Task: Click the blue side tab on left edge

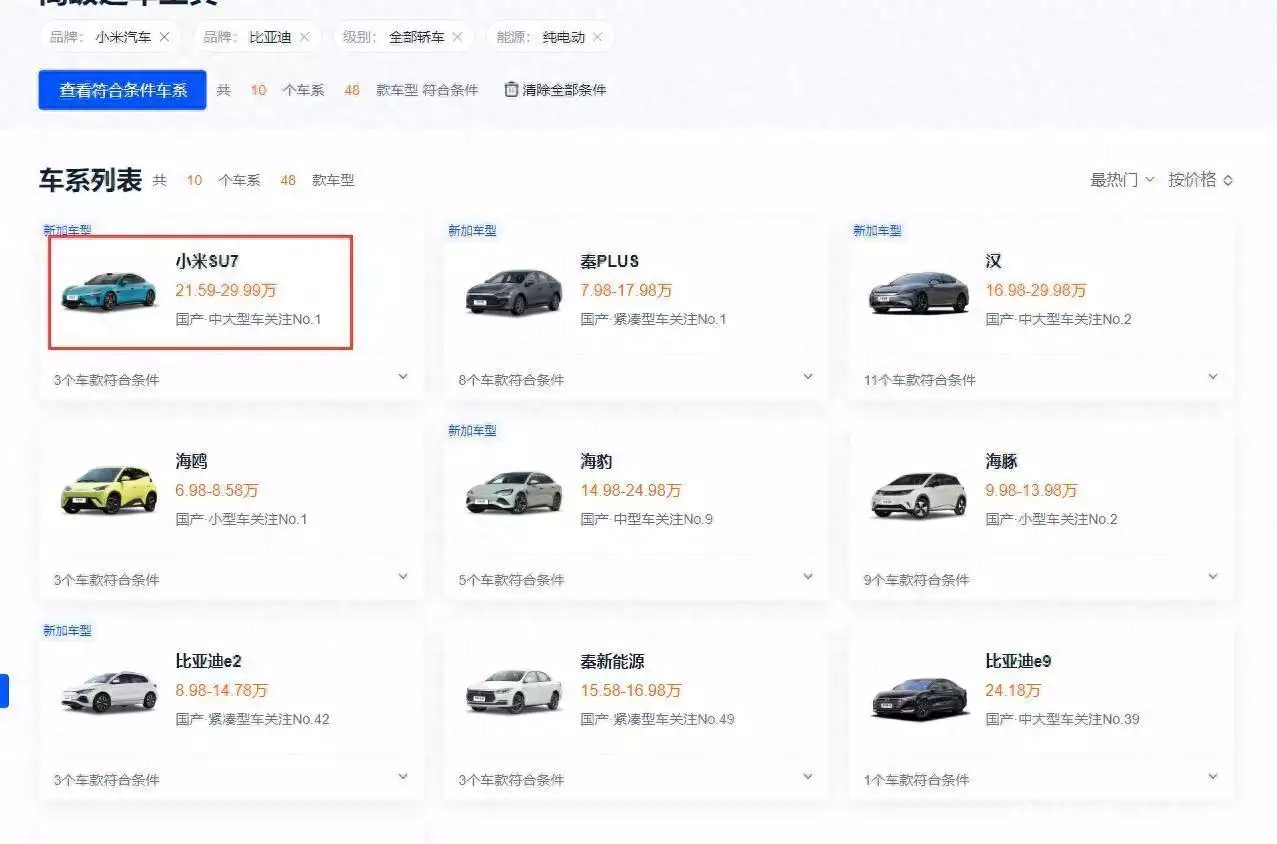Action: pyautogui.click(x=4, y=691)
